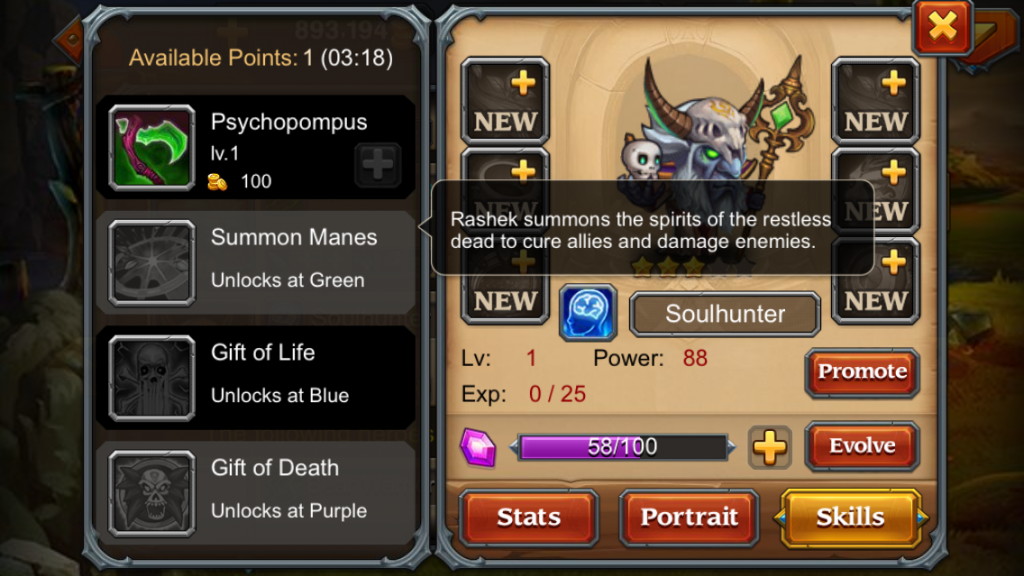Click the Evolve button
Viewport: 1024px width, 576px height.
coord(862,446)
